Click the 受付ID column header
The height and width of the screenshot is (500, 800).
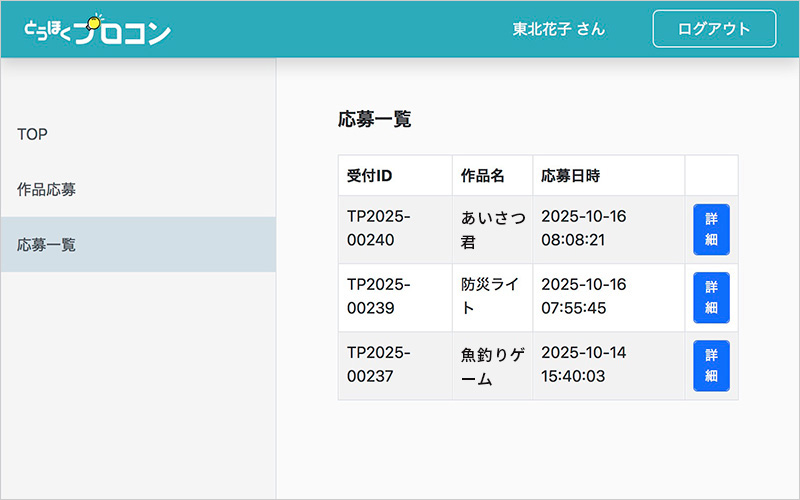pyautogui.click(x=369, y=176)
